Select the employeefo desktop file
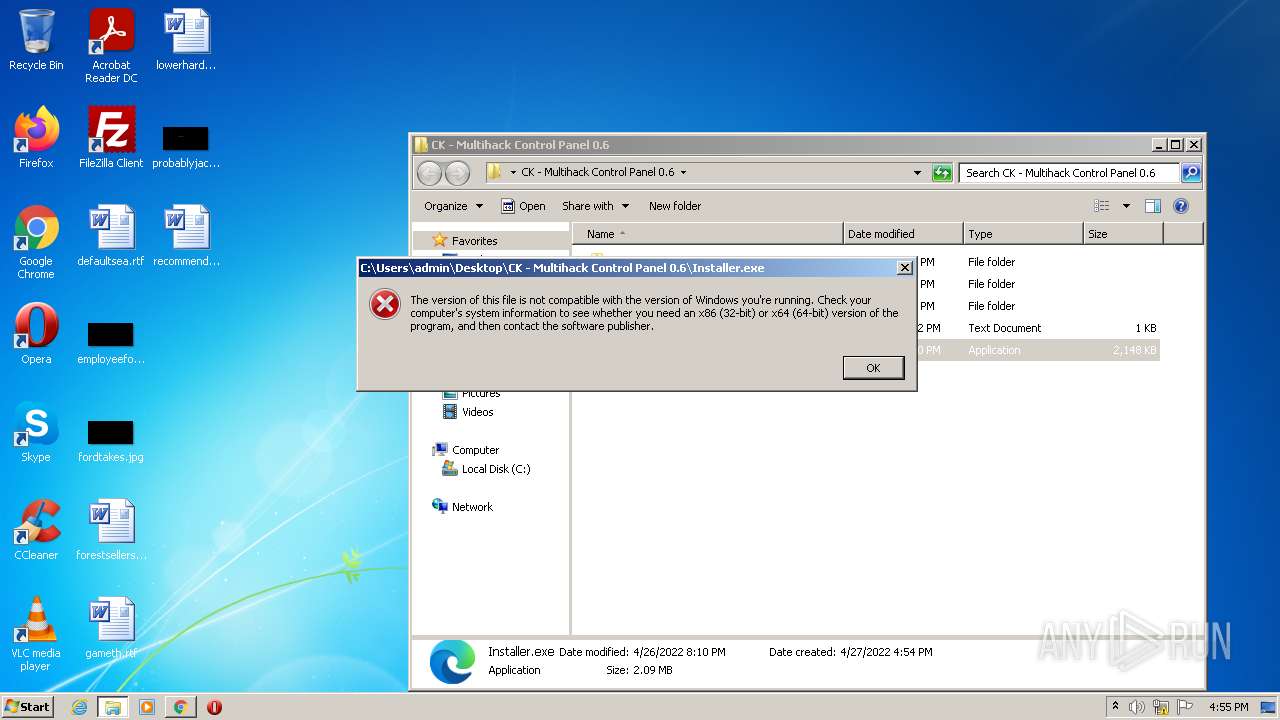This screenshot has height=720, width=1280. [x=111, y=342]
